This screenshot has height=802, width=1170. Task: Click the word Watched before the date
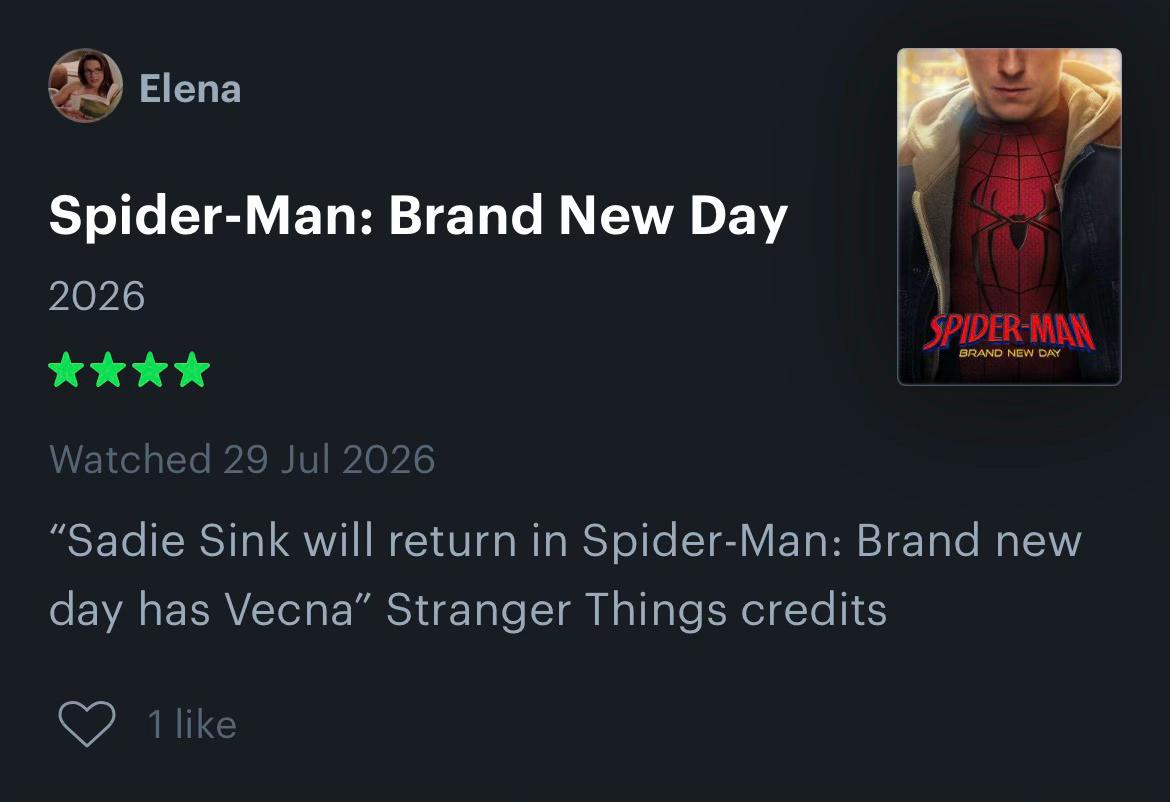click(x=130, y=459)
